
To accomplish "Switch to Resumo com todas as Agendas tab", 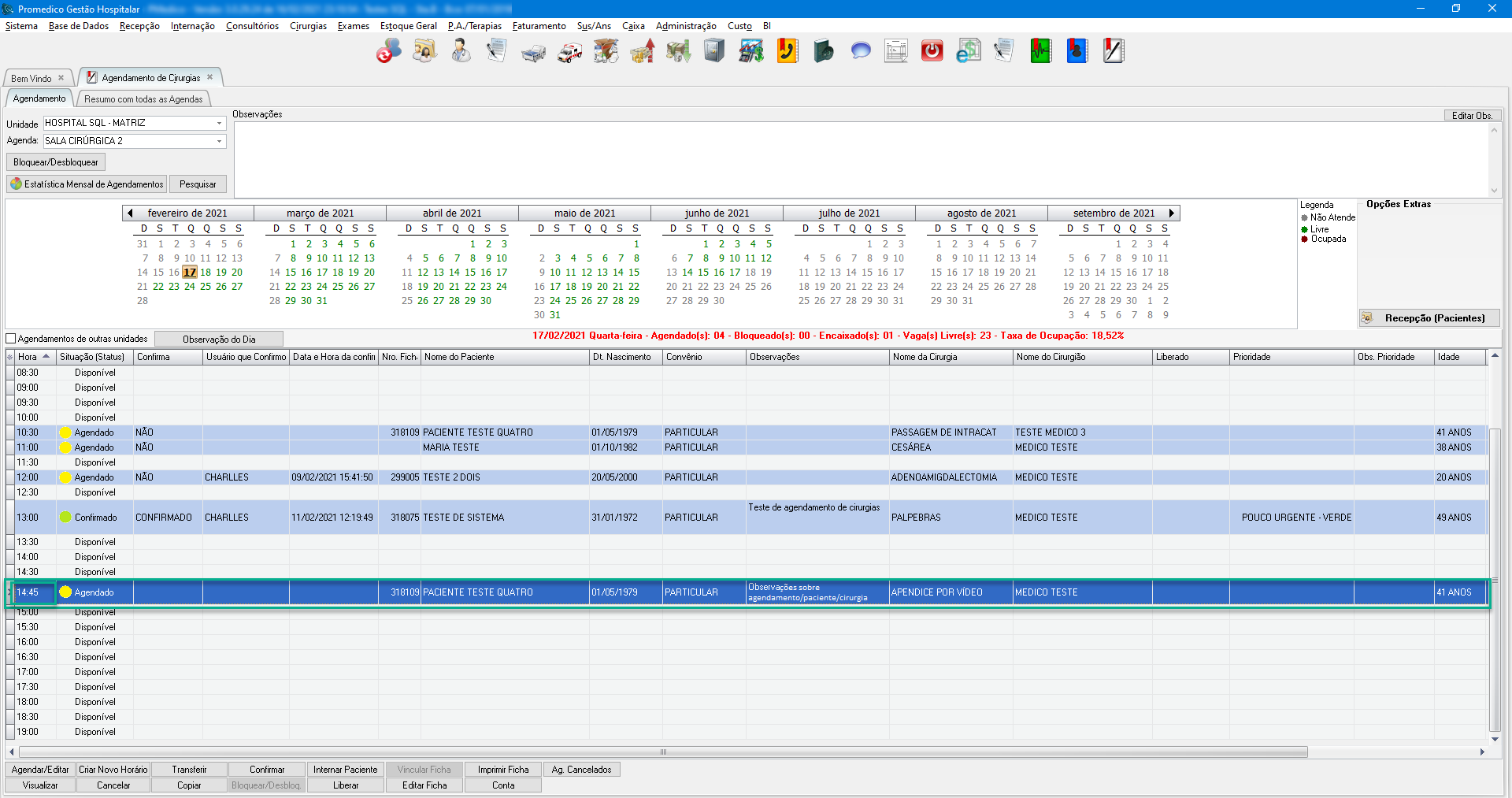I will tap(143, 99).
